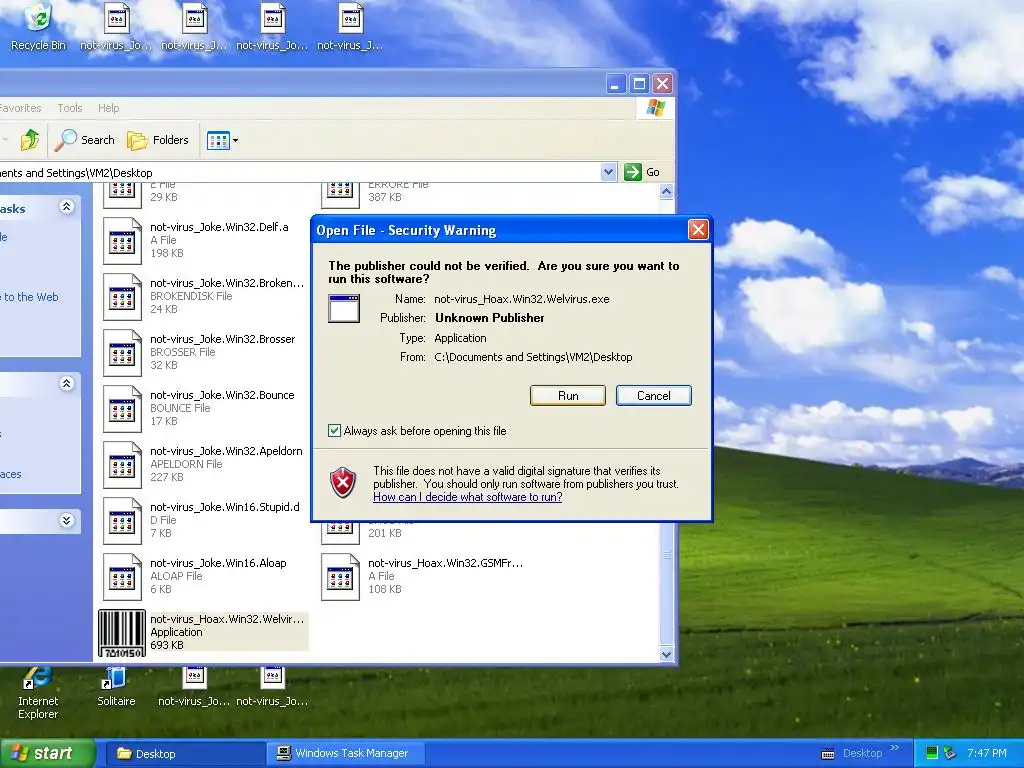Screen dimensions: 1024x768
Task: Select the Joke.Win32.Brosser file icon
Action: click(122, 353)
